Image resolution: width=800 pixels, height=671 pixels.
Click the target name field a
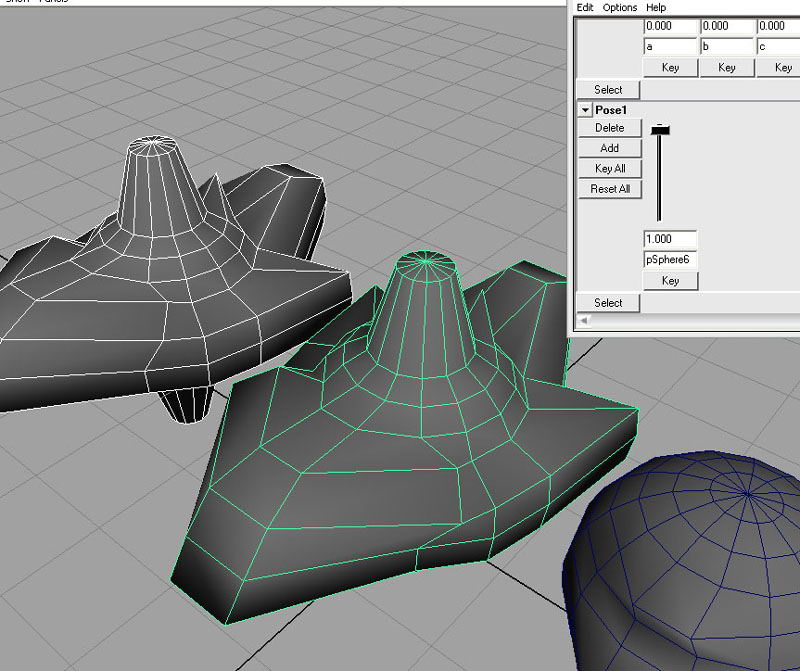[x=670, y=46]
